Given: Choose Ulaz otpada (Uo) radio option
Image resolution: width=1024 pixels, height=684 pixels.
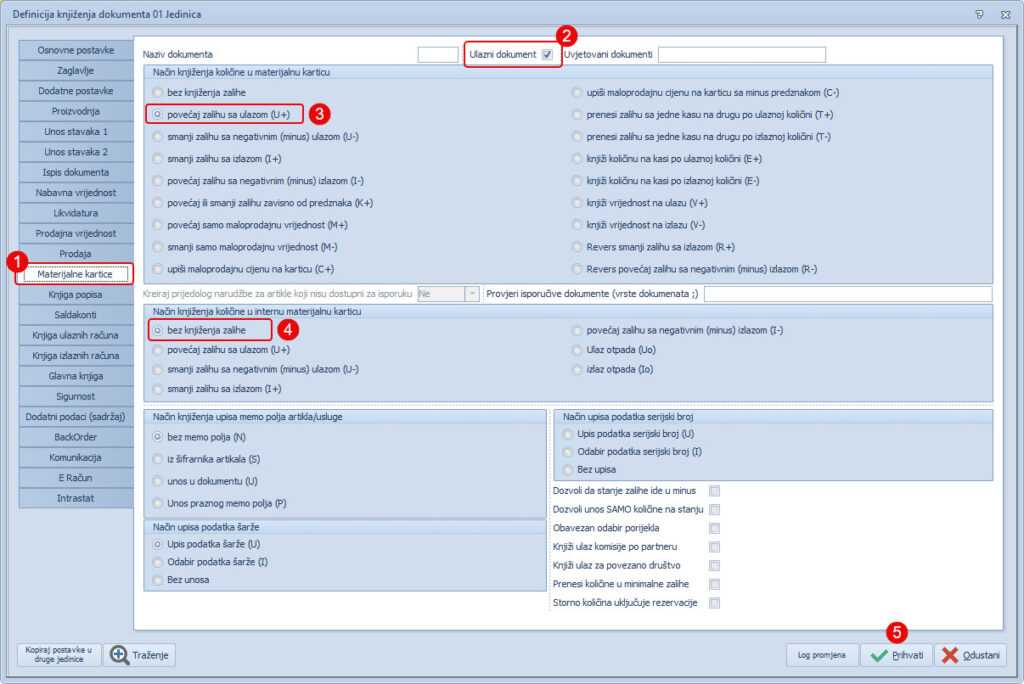Looking at the screenshot, I should point(578,349).
